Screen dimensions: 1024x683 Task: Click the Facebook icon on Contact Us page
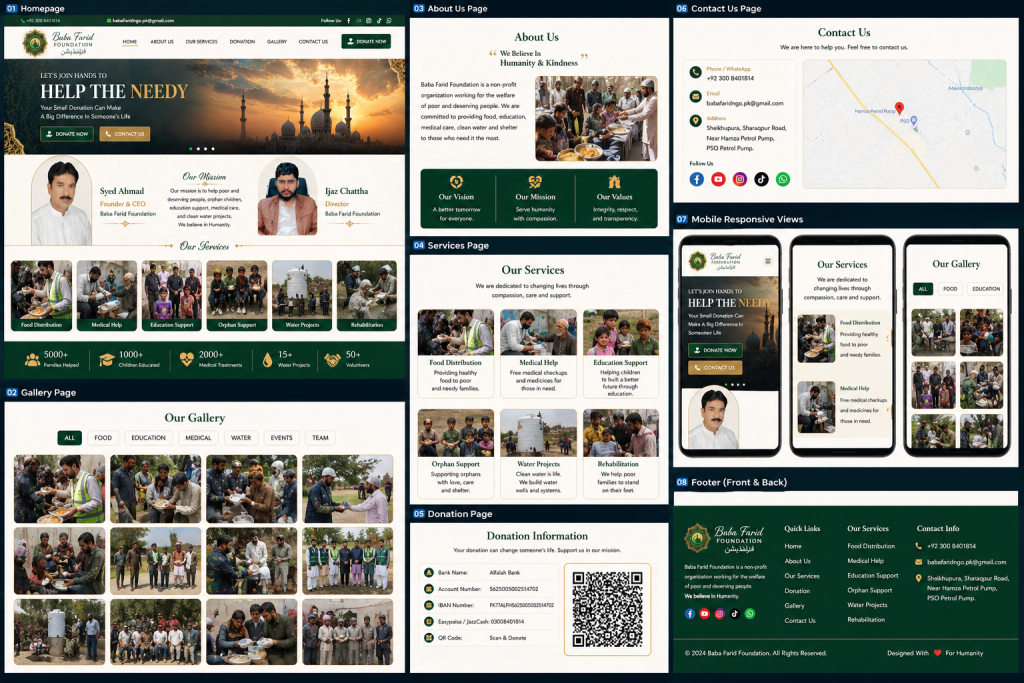697,179
